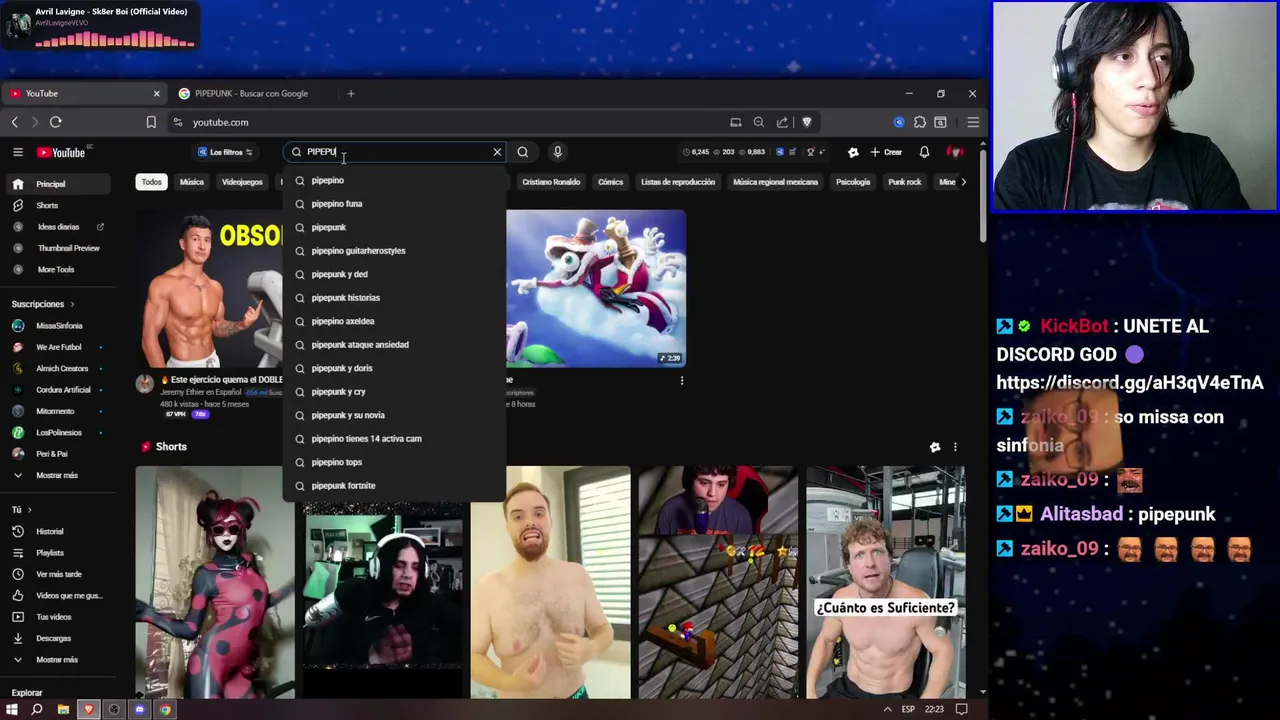Select the Cristiano Ronaldo chip

click(x=551, y=182)
